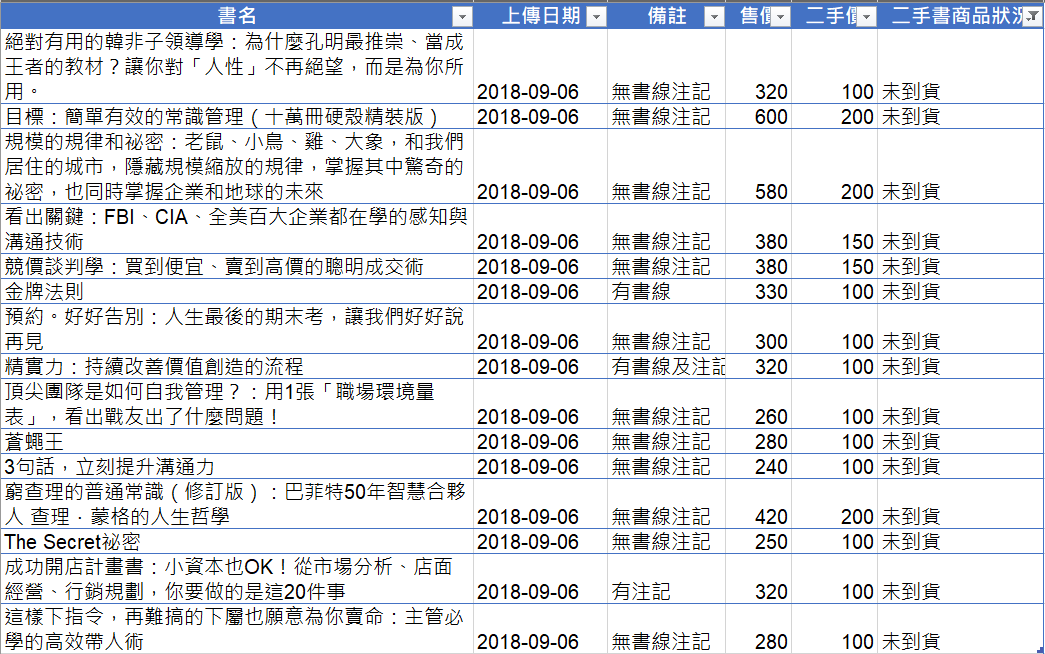Click second-hand price 200 in 目標 row

tap(857, 117)
